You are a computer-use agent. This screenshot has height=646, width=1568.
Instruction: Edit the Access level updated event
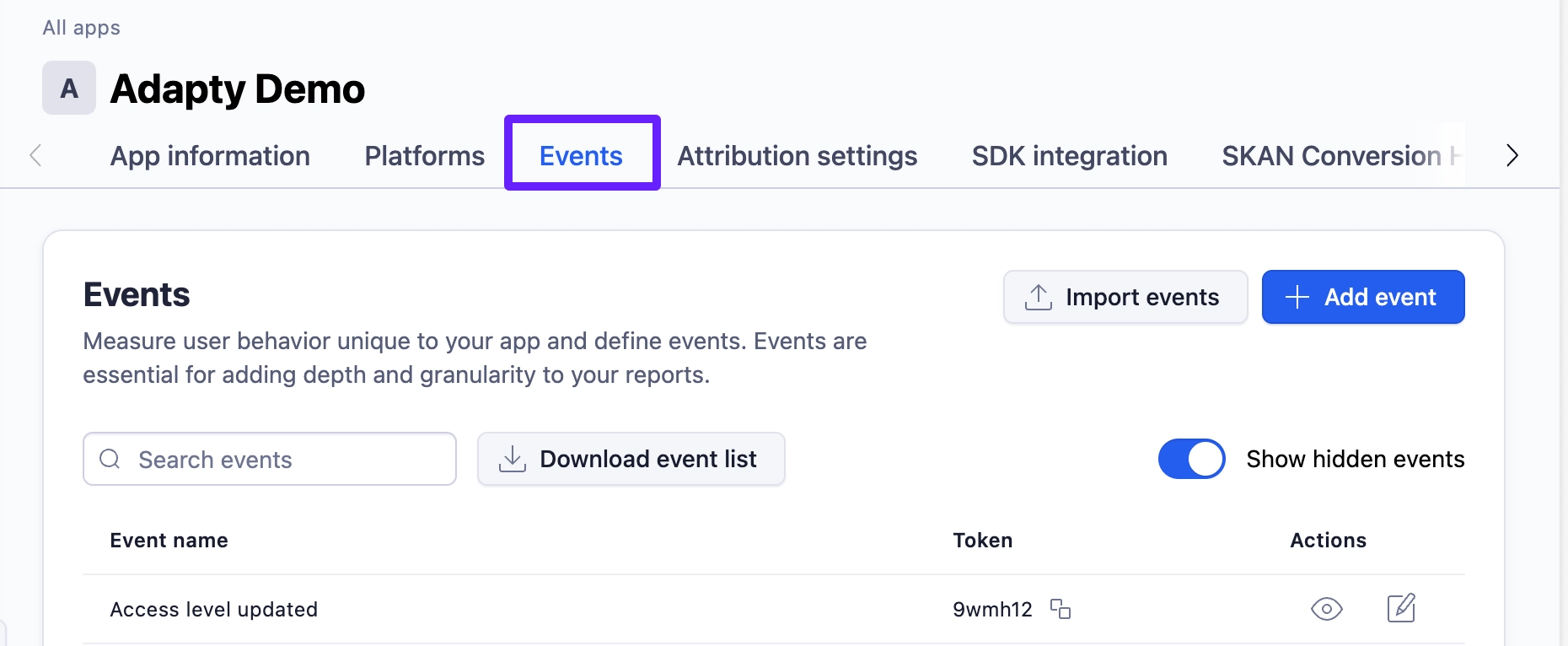tap(1400, 608)
